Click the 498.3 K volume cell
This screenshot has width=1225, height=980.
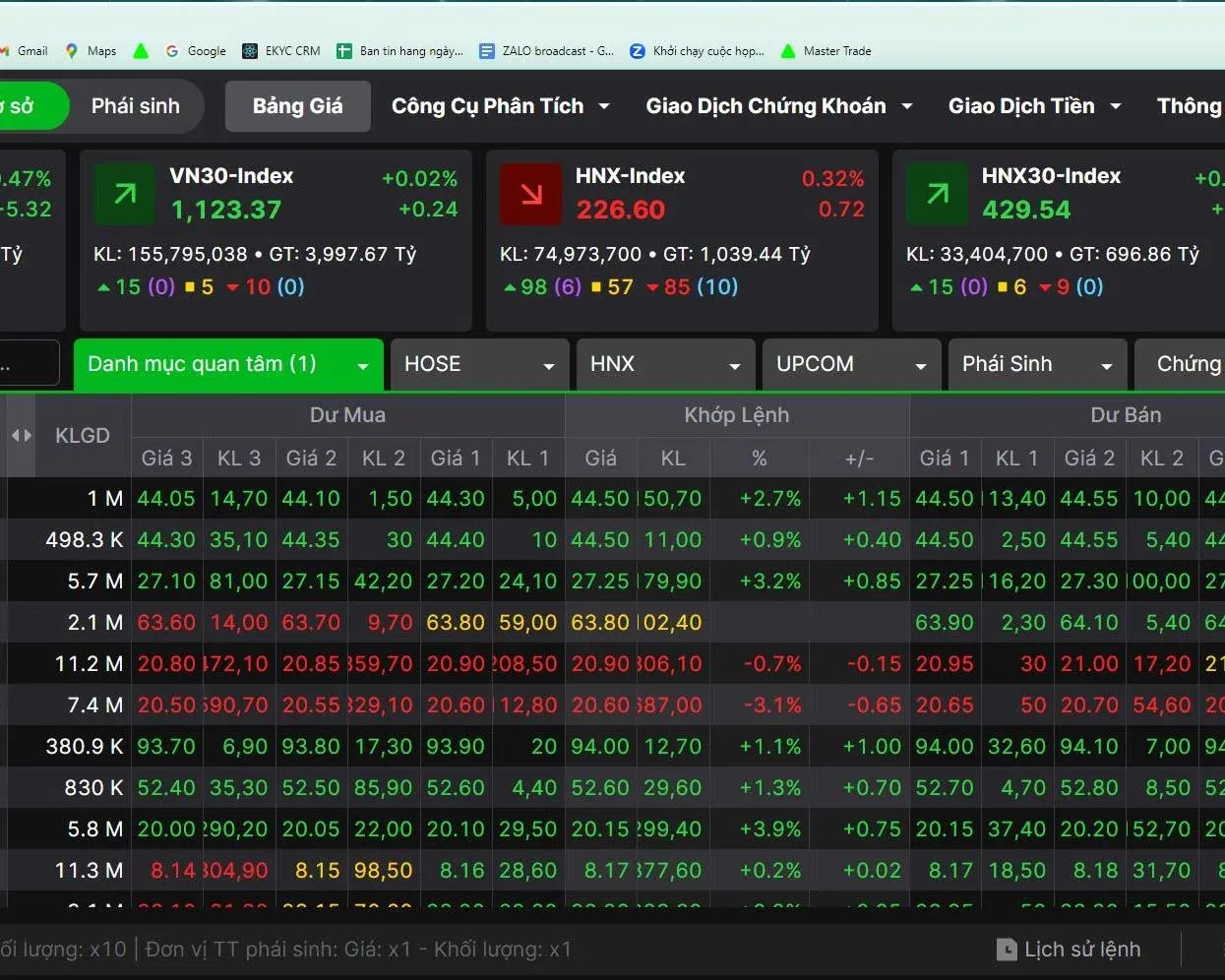(x=85, y=540)
